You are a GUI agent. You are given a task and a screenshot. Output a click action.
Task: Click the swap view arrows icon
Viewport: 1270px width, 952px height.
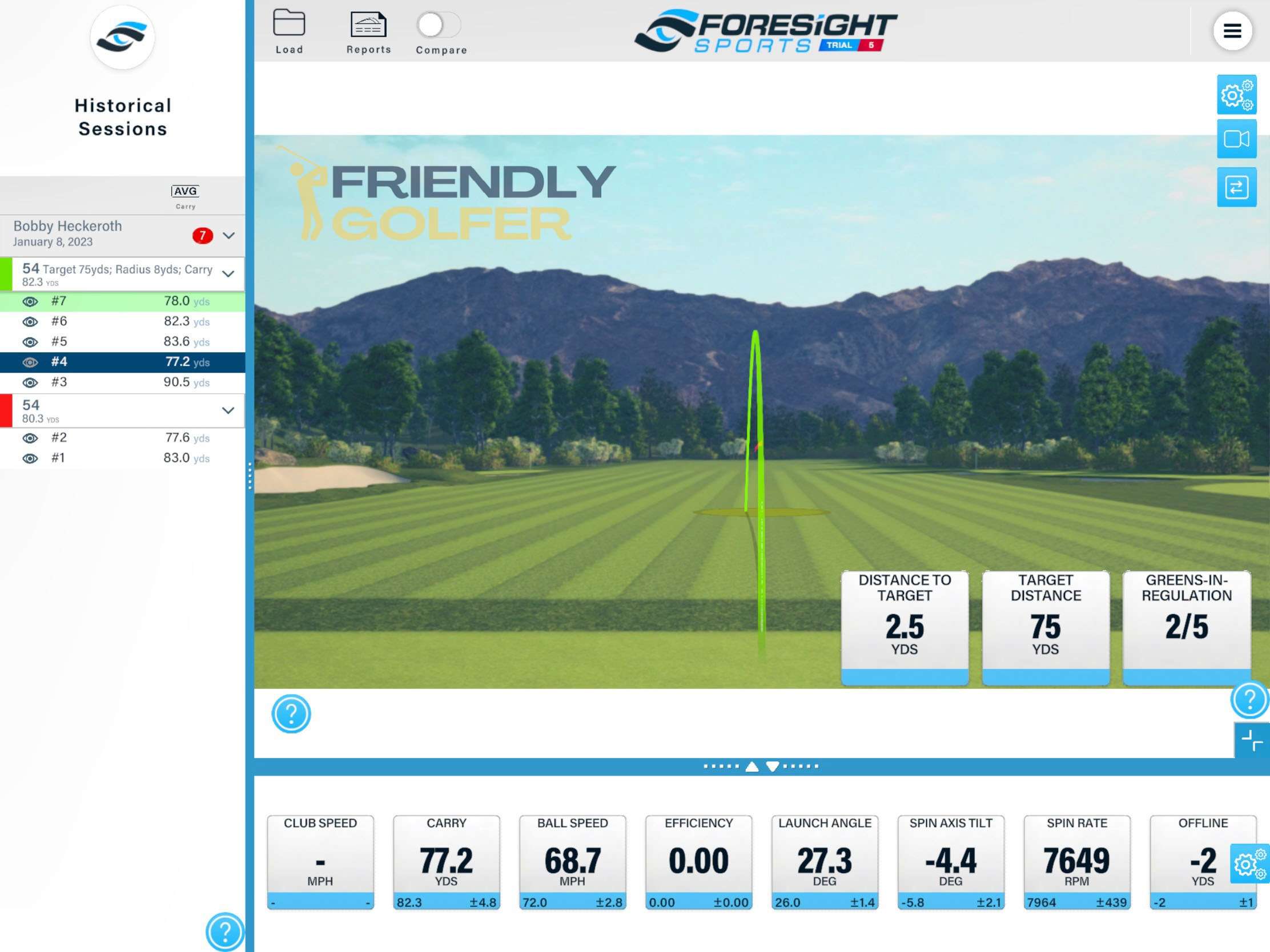click(1237, 187)
